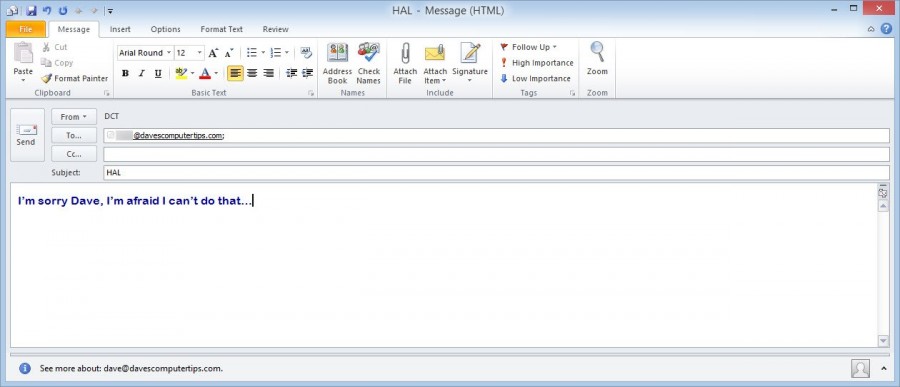This screenshot has height=387, width=900.
Task: Mark the message as High Importance
Action: point(537,63)
